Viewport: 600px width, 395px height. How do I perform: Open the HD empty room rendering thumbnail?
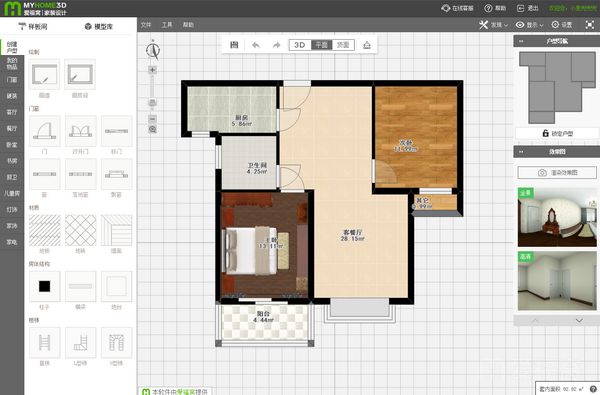pyautogui.click(x=557, y=281)
